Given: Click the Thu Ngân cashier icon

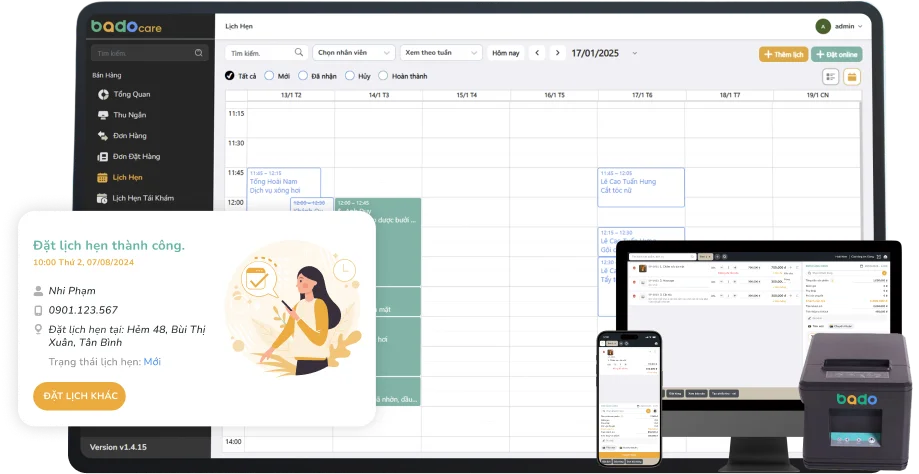Looking at the screenshot, I should click(x=103, y=115).
